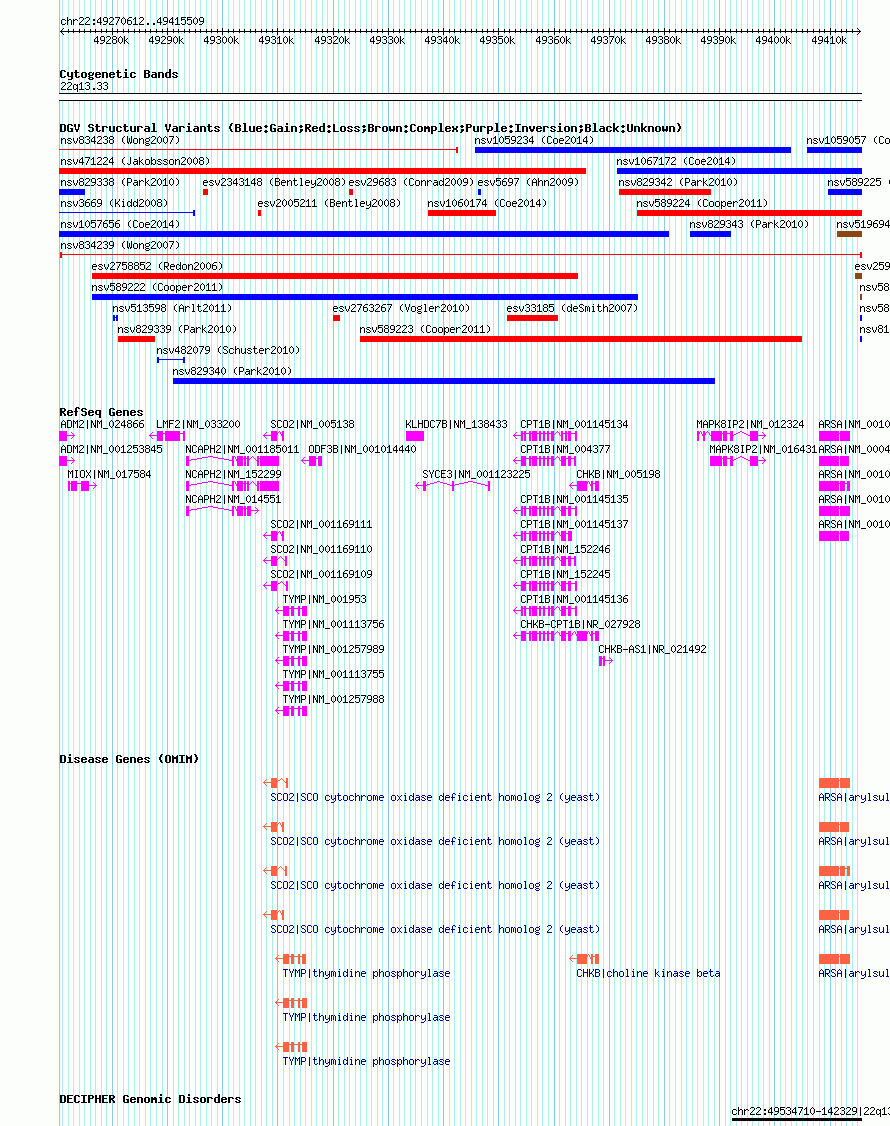Select the nsv829338 (Park2010) blue bar
This screenshot has width=890, height=1126.
(72, 192)
